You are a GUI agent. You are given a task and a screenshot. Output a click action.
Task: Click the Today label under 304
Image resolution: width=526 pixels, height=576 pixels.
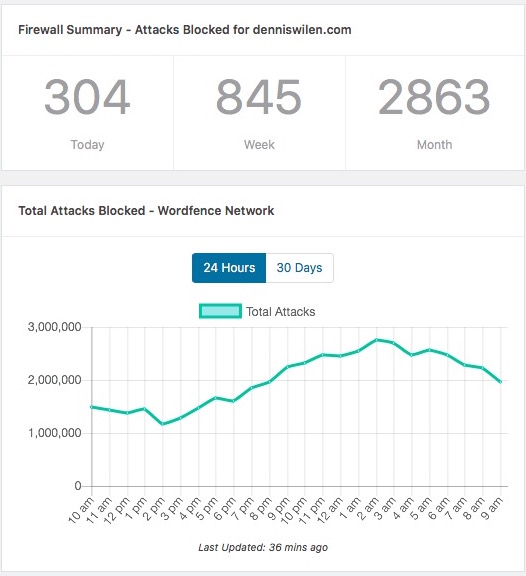(87, 145)
